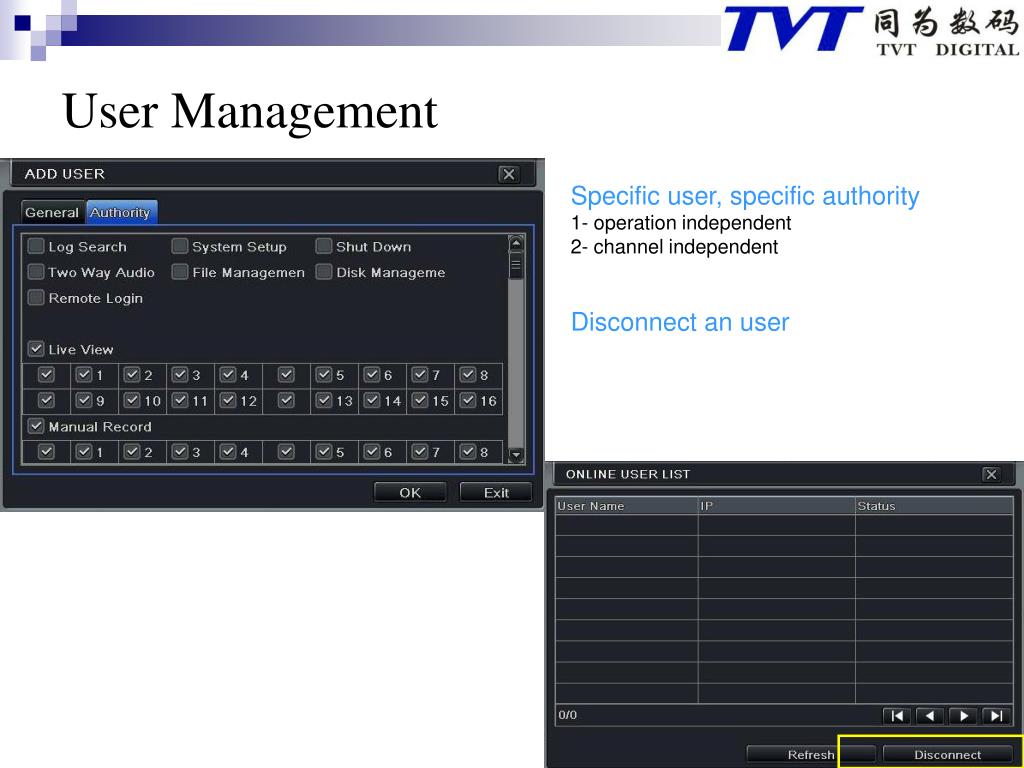Tick the System Setup checkbox

[180, 246]
